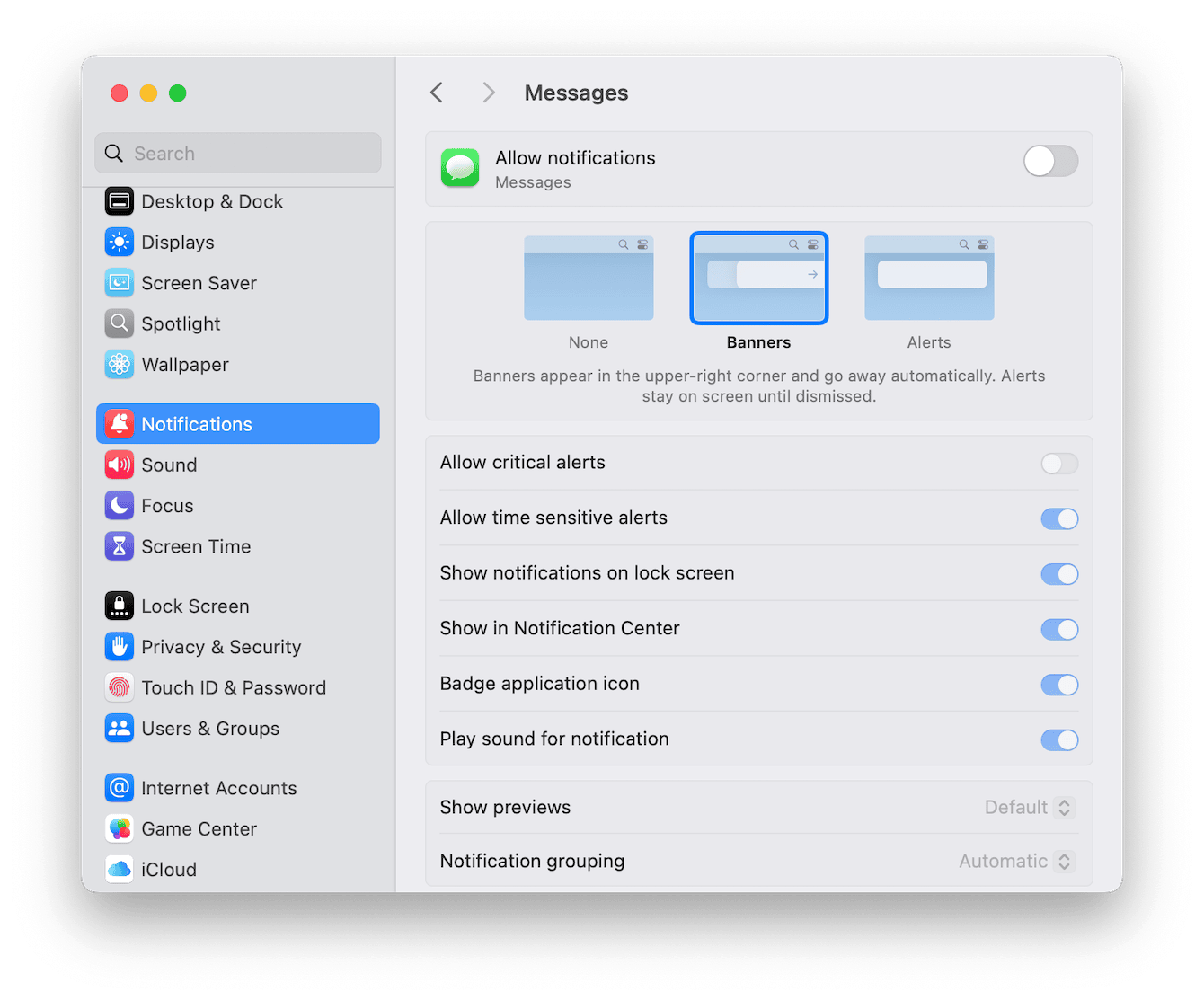Click the Spotlight magnifier icon

tap(120, 323)
